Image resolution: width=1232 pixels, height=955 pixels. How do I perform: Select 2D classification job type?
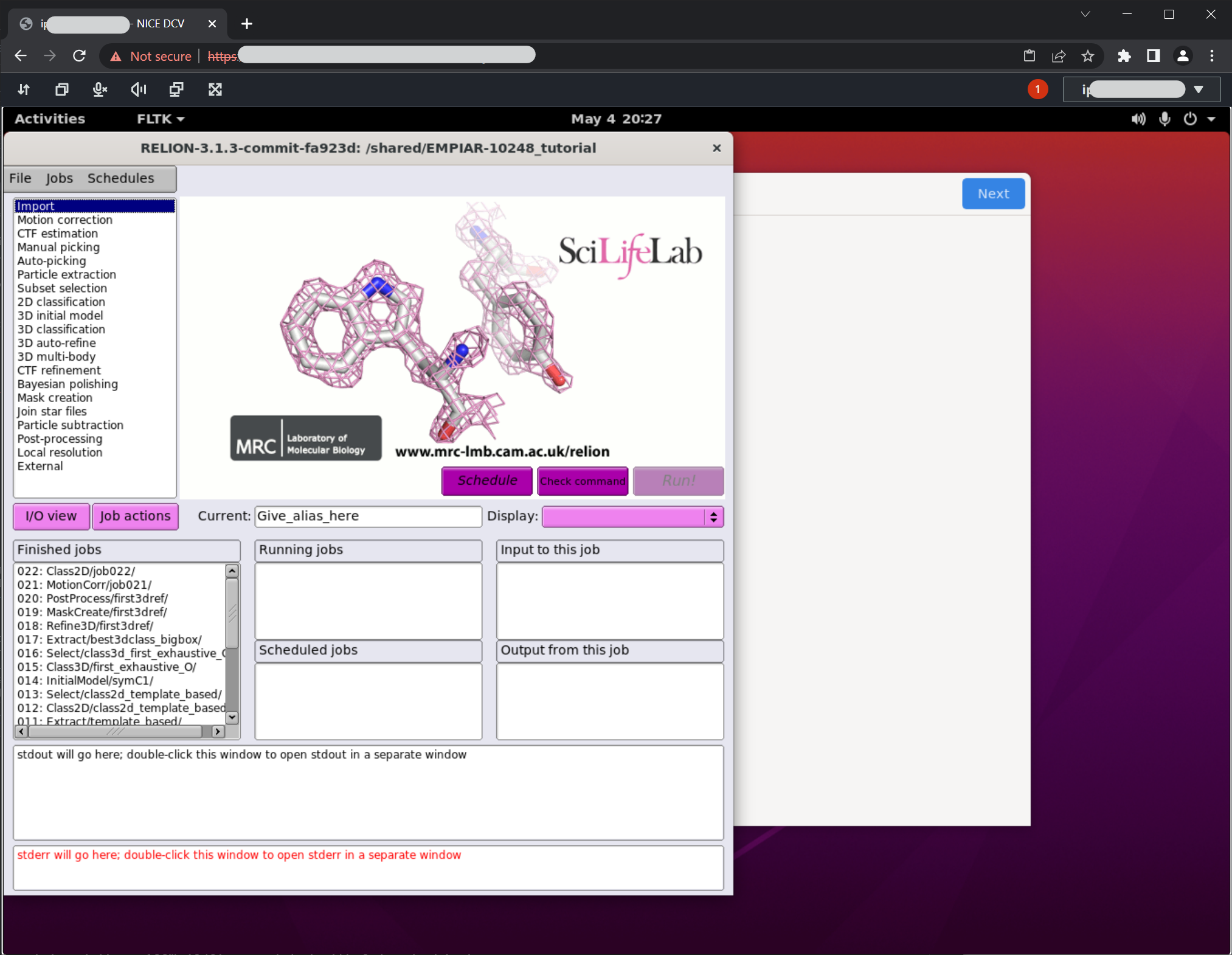pos(61,302)
